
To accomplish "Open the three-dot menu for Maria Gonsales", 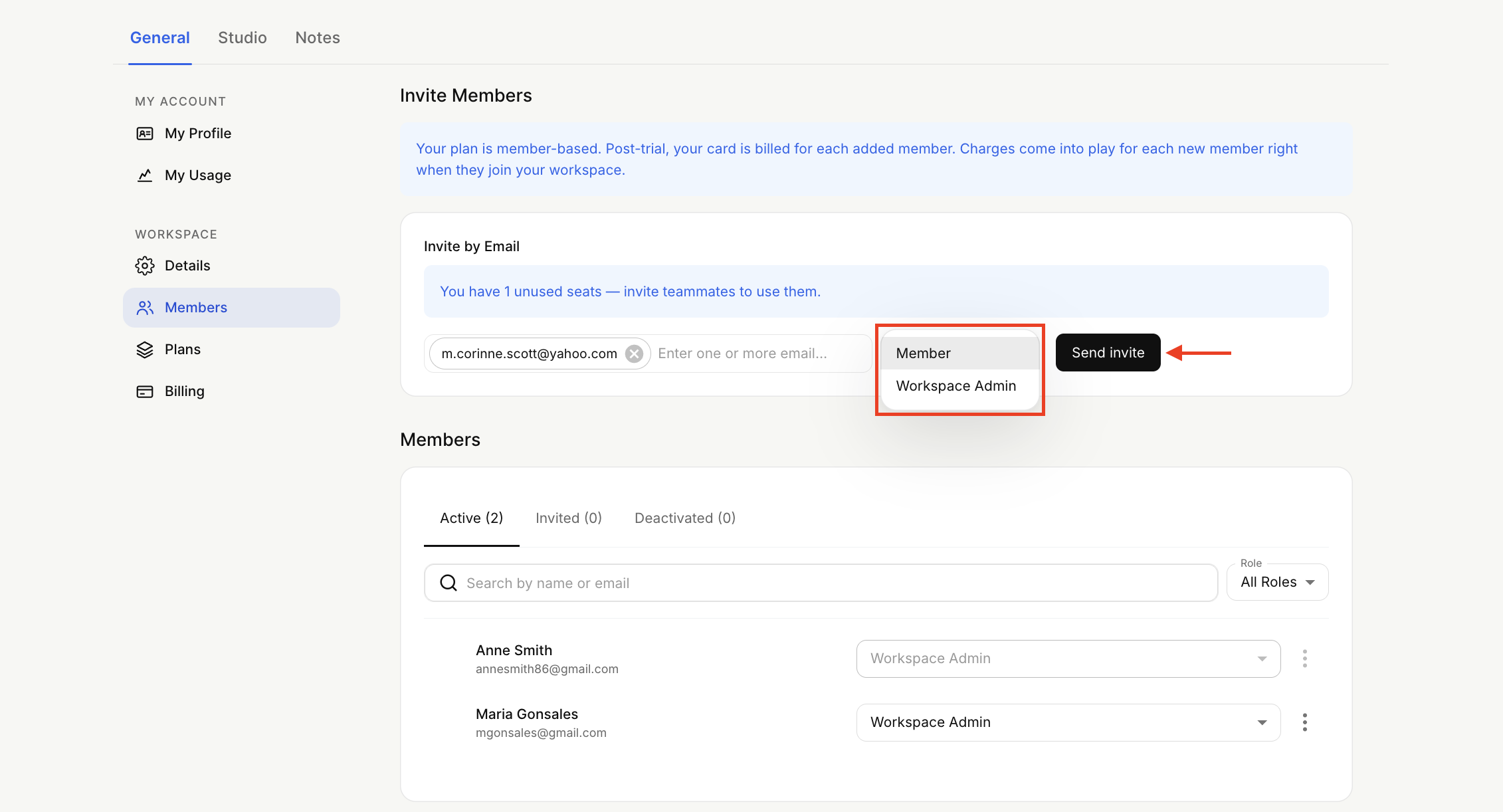I will (1304, 722).
